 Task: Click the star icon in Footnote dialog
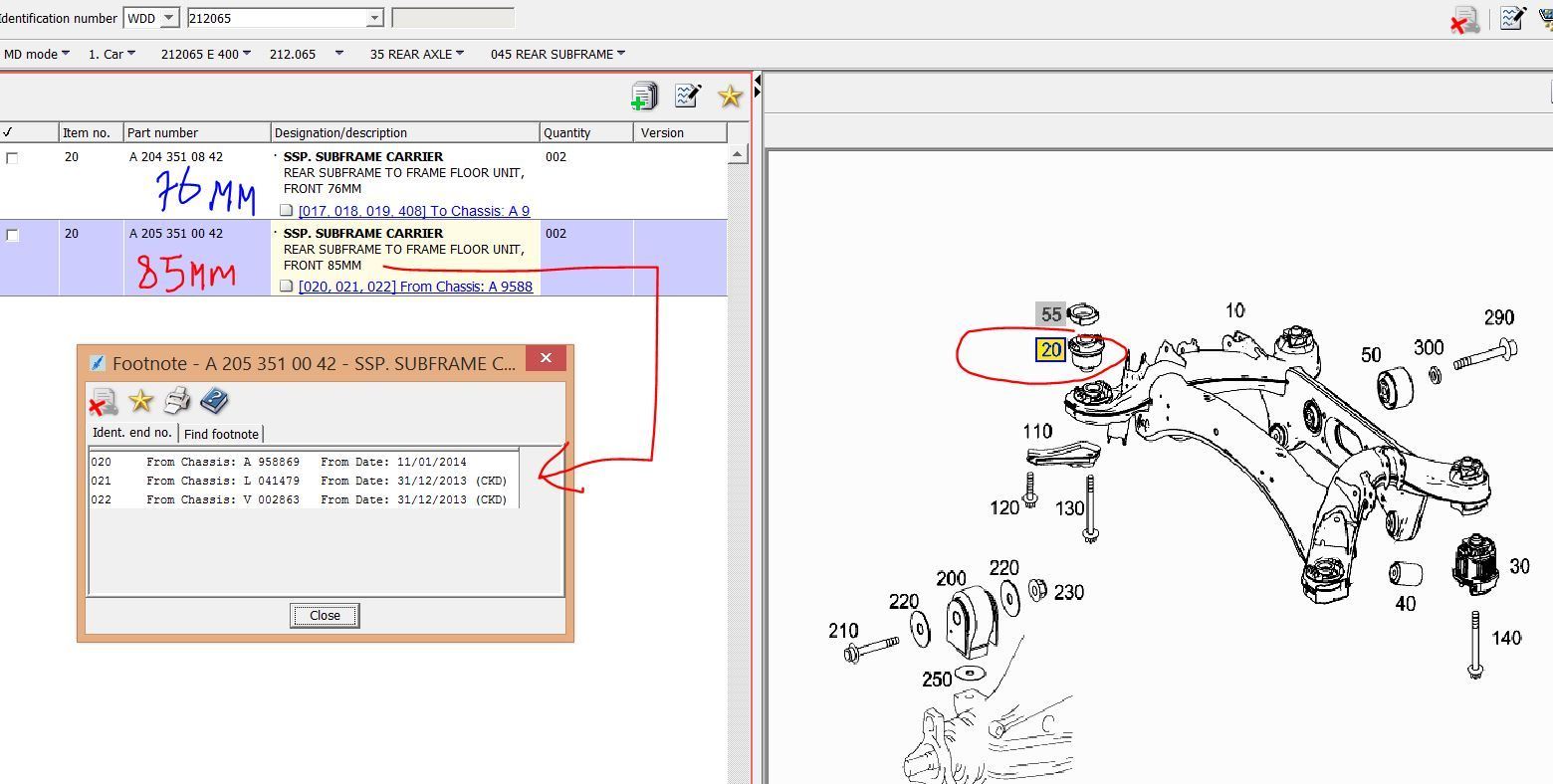coord(140,401)
